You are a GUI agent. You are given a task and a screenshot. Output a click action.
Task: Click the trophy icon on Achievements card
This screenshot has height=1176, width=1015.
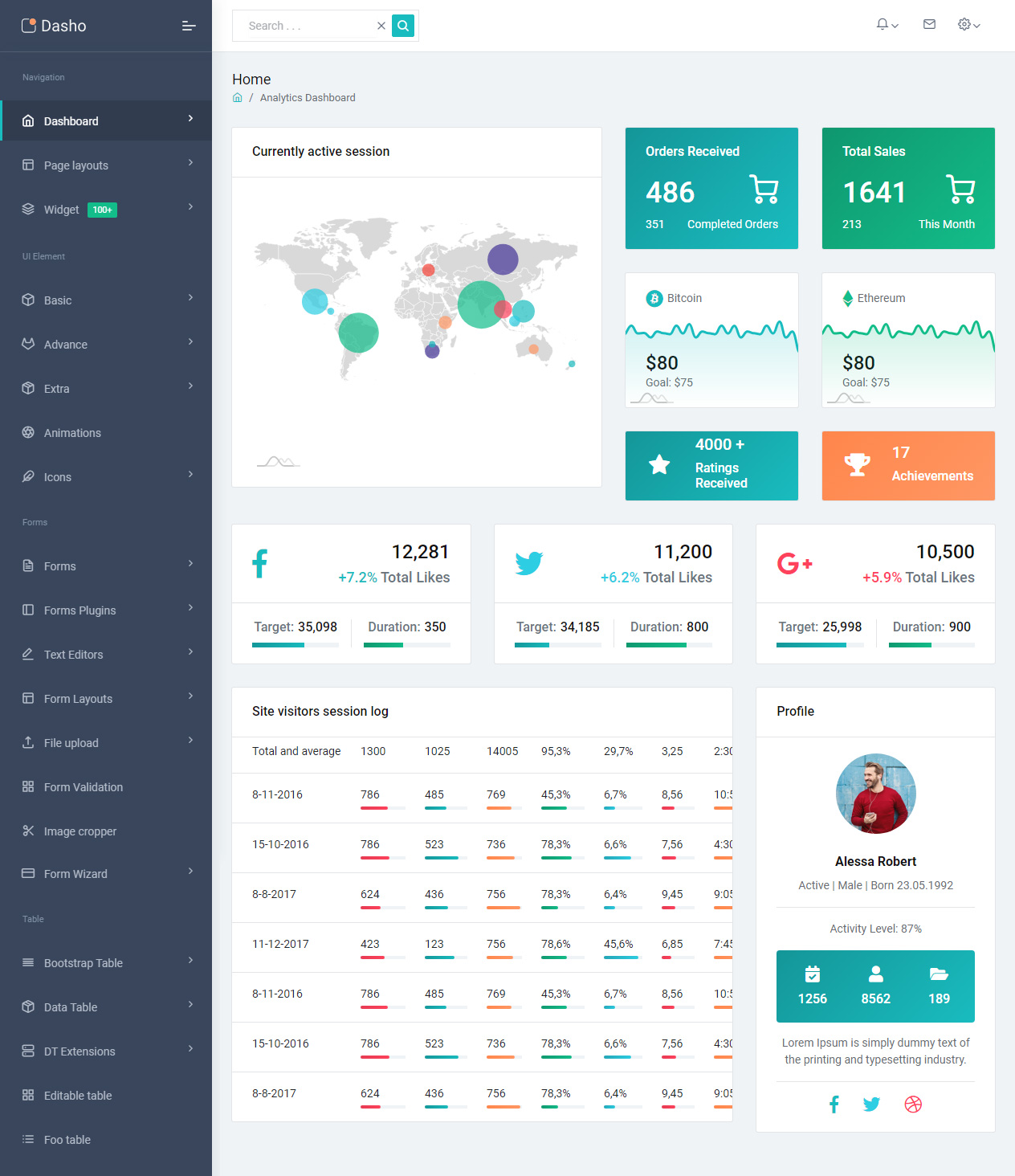coord(858,464)
